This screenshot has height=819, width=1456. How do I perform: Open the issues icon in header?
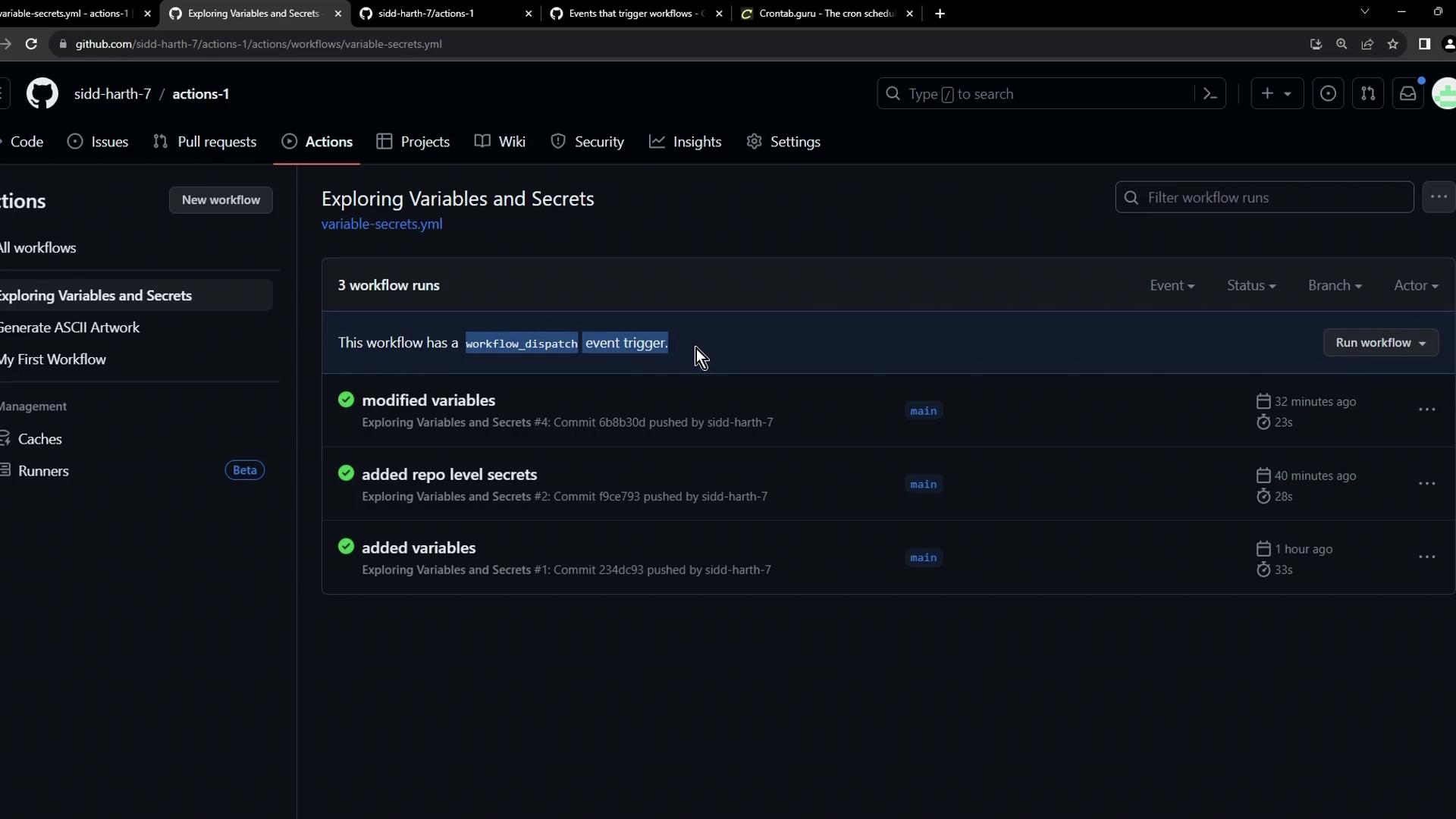click(x=1328, y=94)
